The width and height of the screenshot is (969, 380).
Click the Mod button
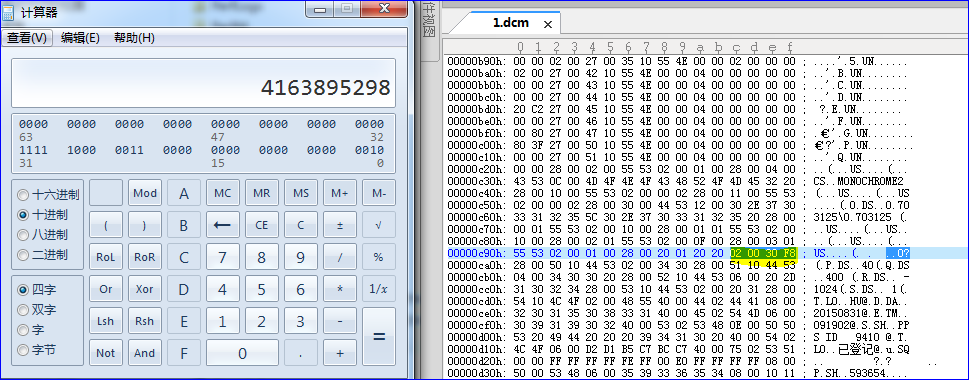click(x=145, y=193)
